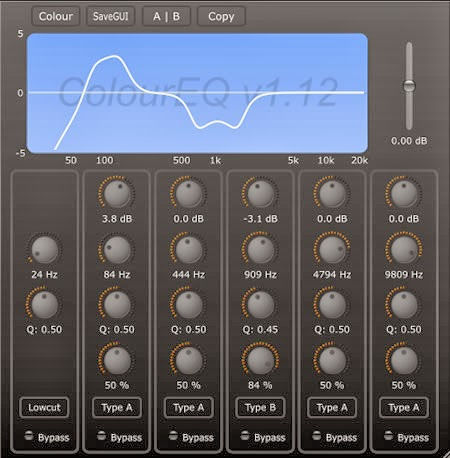Viewport: 450px width, 458px height.
Task: Click the Copy button
Action: pyautogui.click(x=221, y=16)
